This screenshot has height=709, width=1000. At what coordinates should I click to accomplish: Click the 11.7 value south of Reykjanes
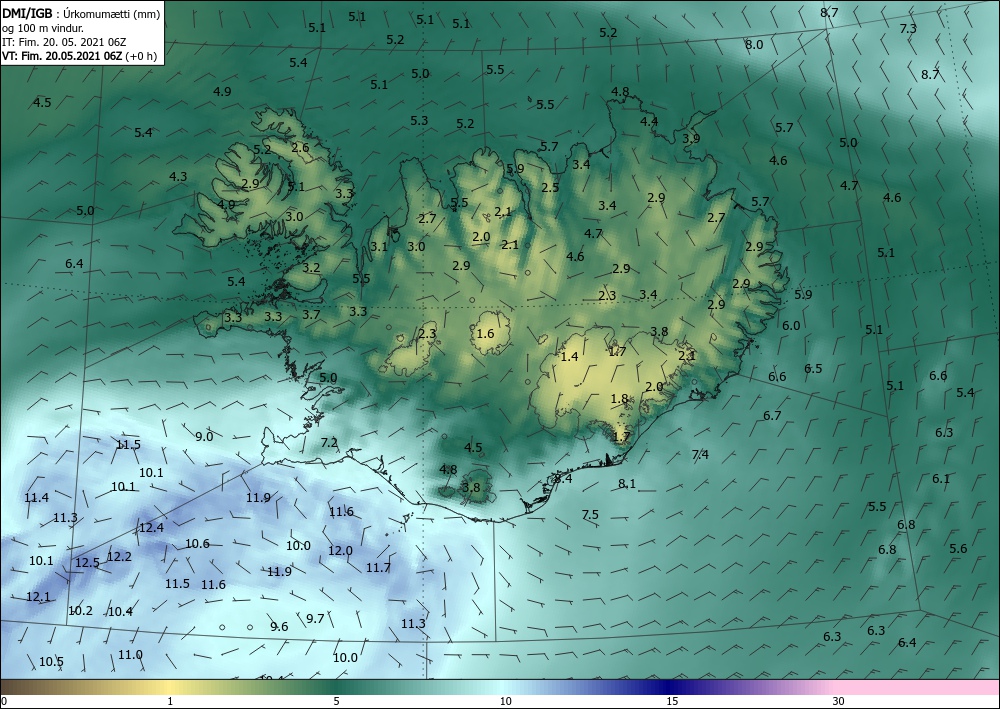[378, 567]
